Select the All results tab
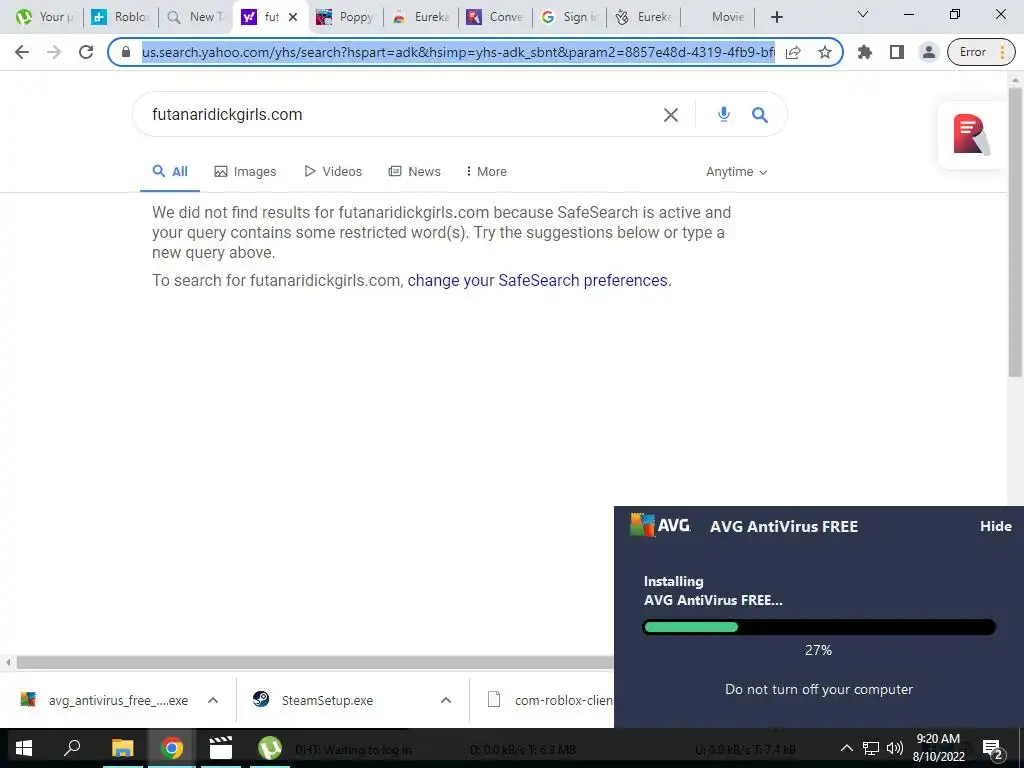 (170, 172)
